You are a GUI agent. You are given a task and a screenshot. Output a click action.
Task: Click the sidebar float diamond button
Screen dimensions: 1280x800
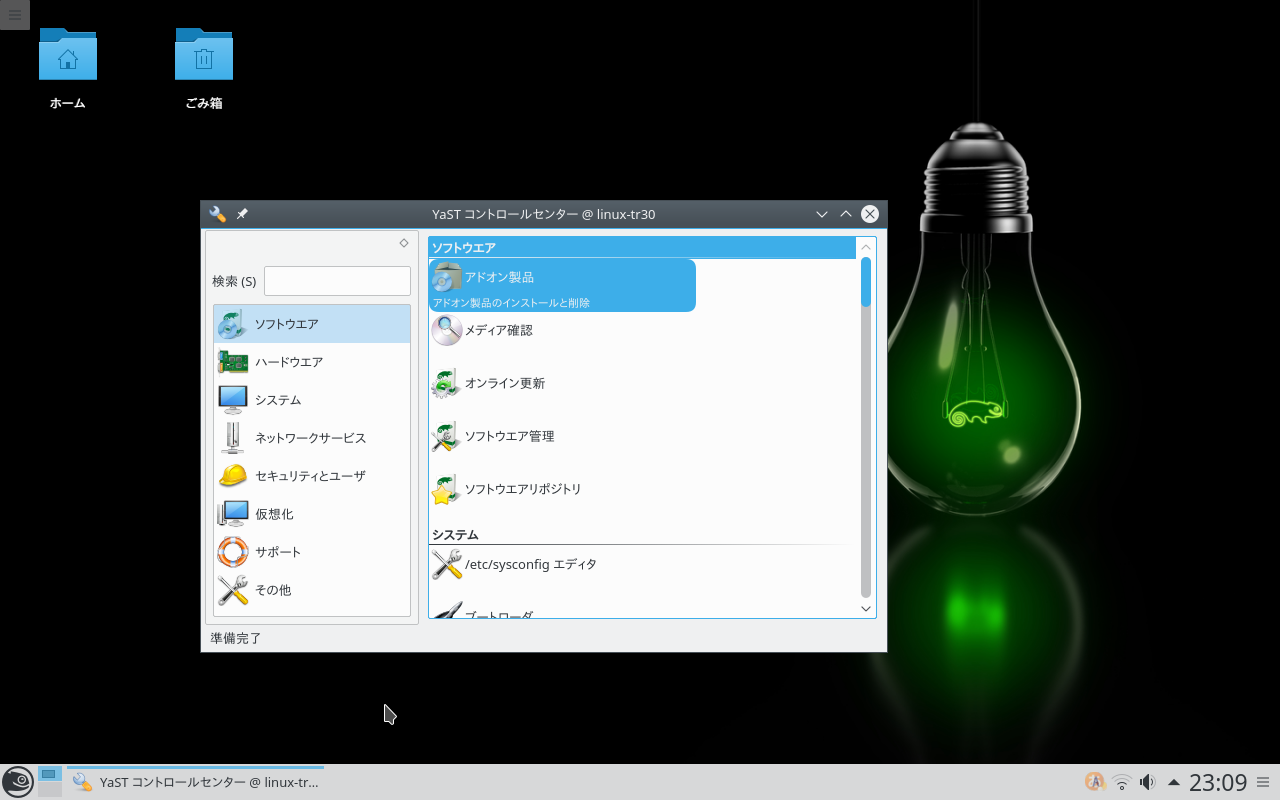(x=404, y=243)
